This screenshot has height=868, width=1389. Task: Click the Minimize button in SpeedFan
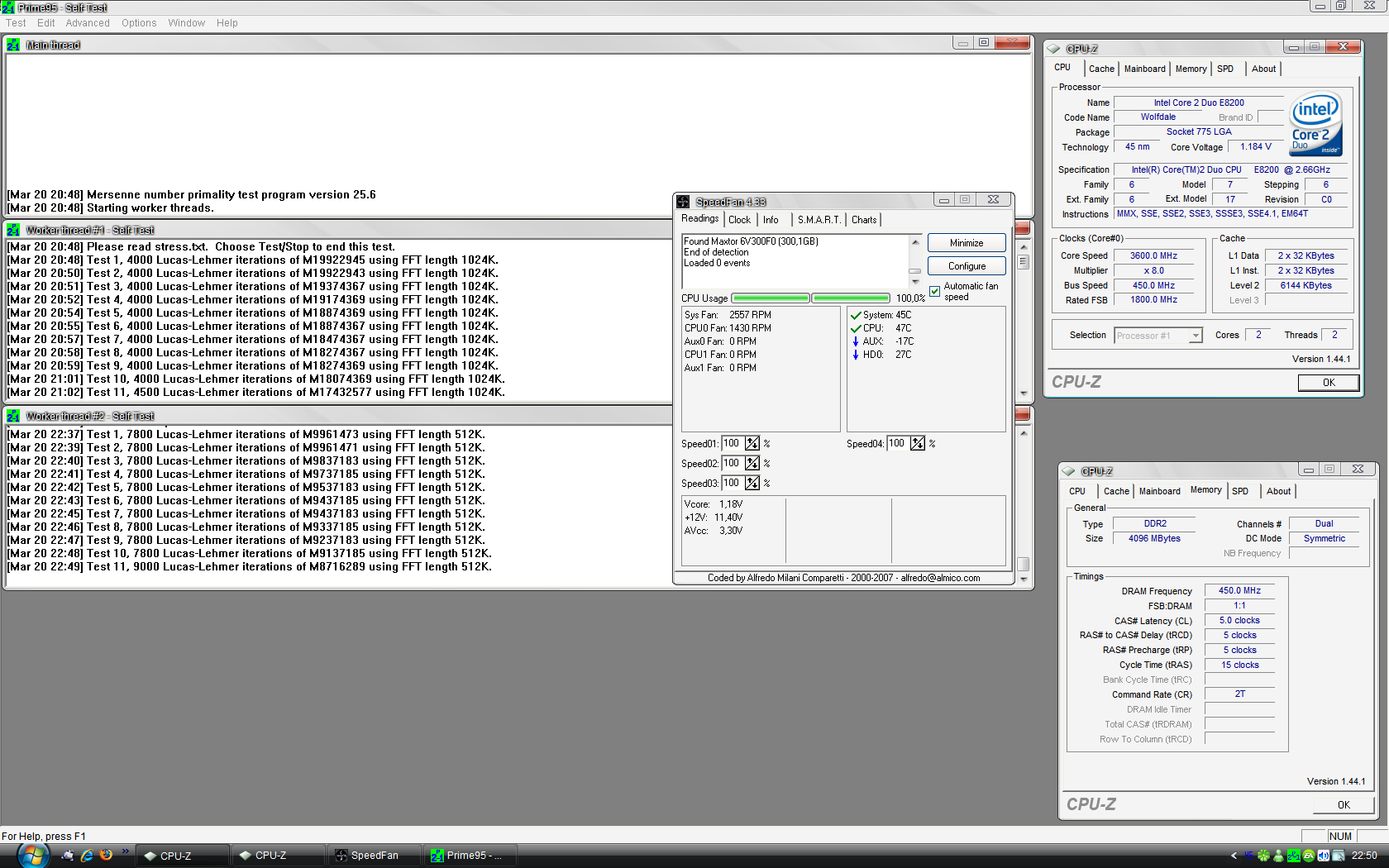[967, 243]
